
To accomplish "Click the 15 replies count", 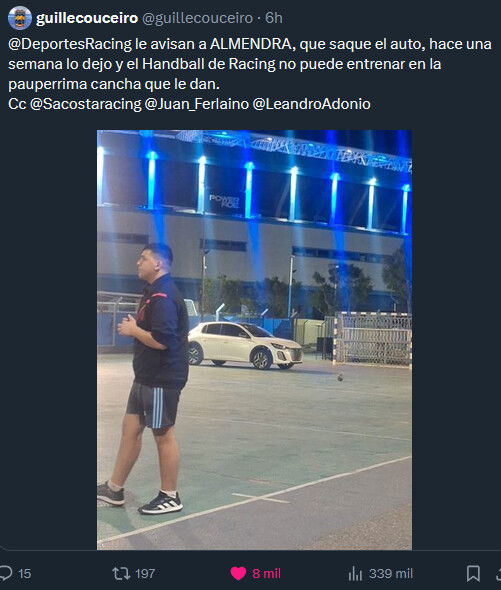I will 24,574.
